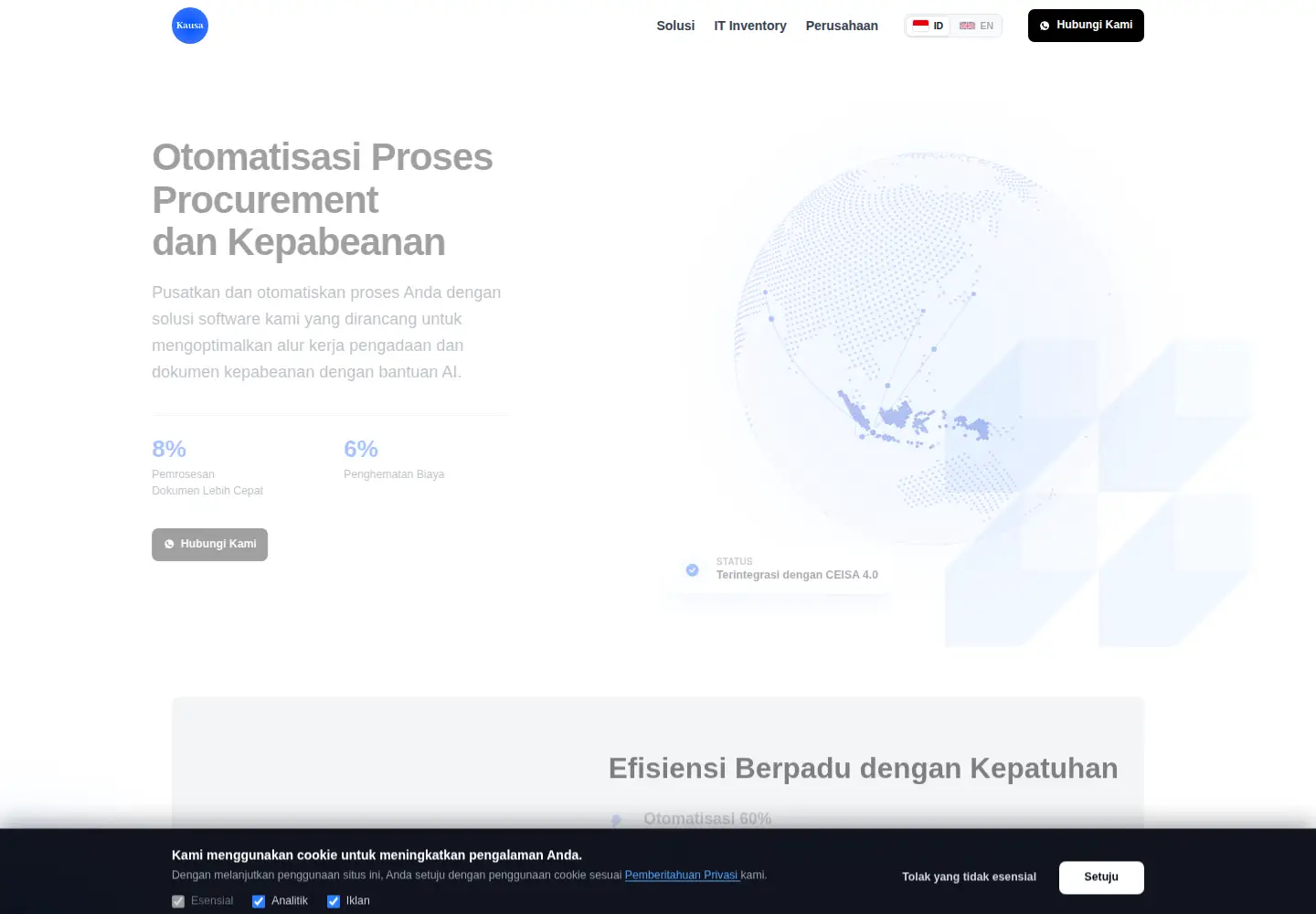This screenshot has width=1316, height=914.
Task: Click Tolak yang tidak esensial
Action: click(969, 877)
